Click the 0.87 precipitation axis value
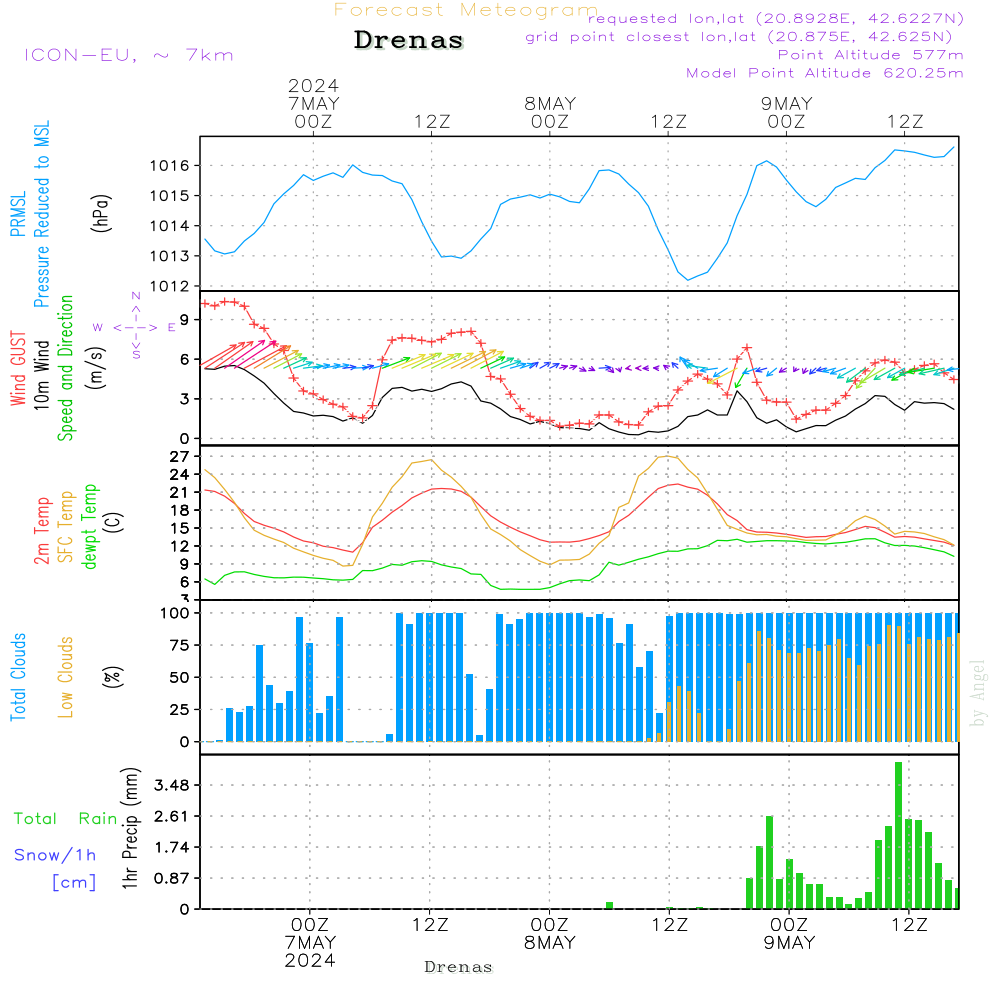 (172, 878)
